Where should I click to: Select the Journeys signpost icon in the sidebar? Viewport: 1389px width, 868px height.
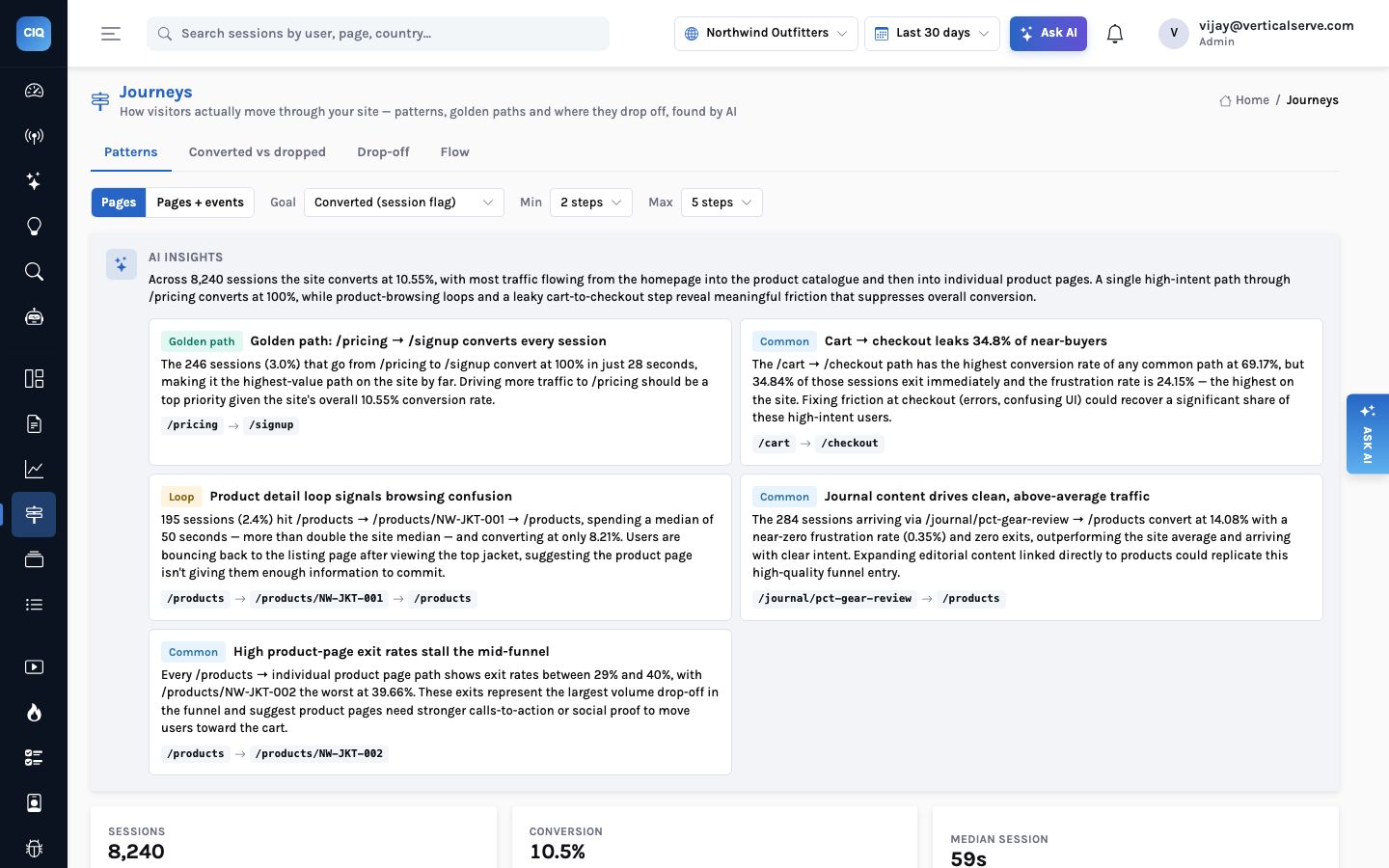tap(34, 514)
